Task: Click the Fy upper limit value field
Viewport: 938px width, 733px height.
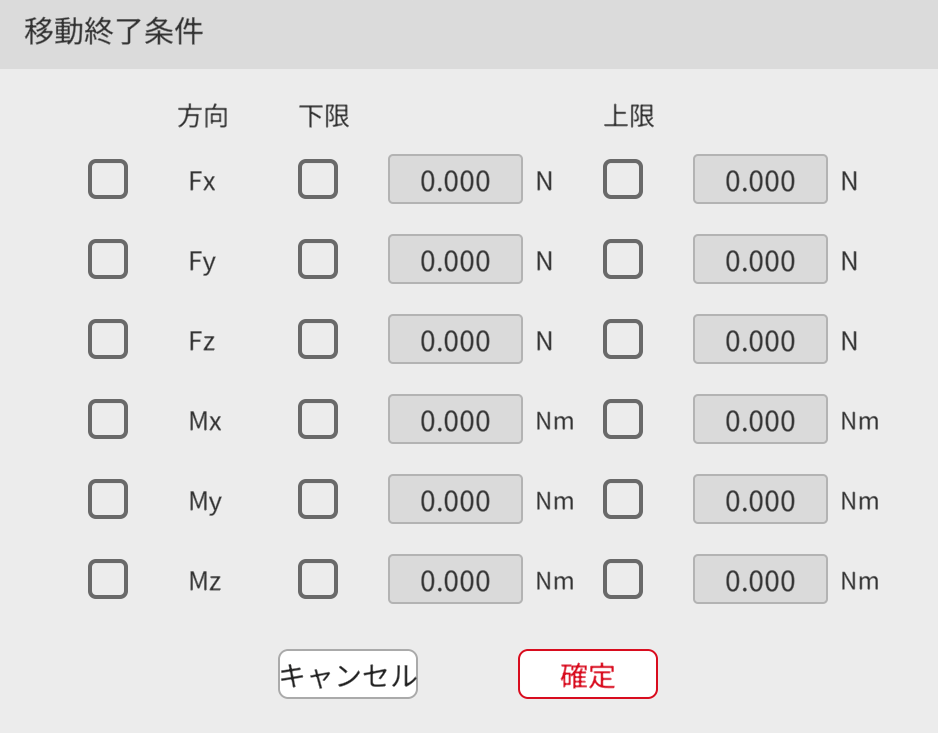Action: 760,260
